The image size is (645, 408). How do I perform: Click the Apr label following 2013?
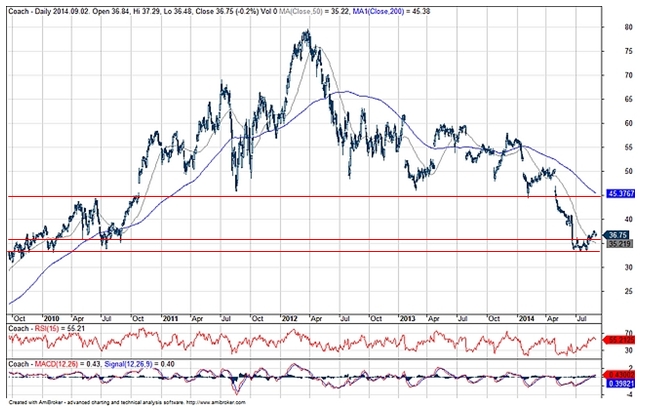click(x=434, y=319)
